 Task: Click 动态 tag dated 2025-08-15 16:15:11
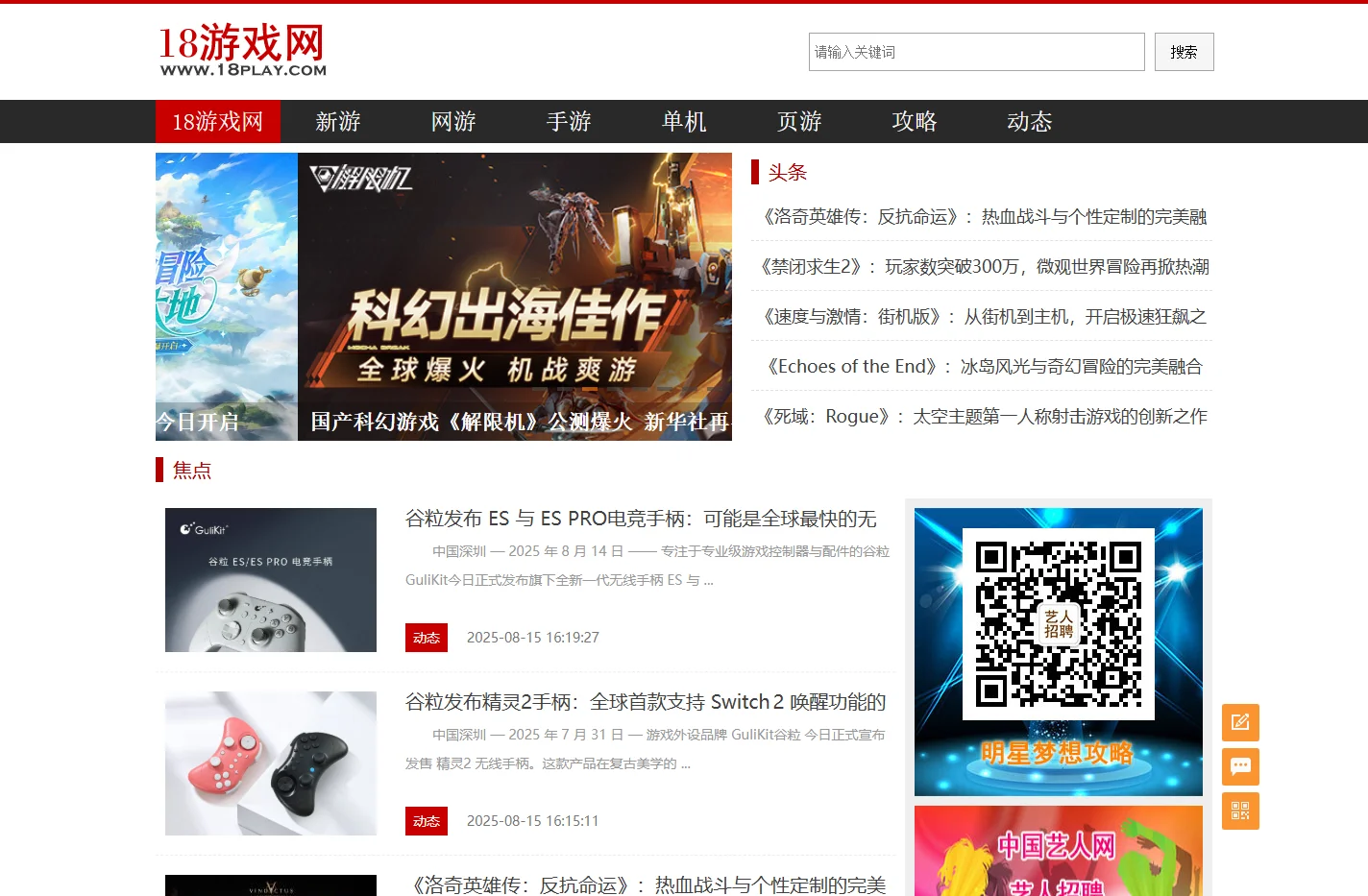point(427,821)
